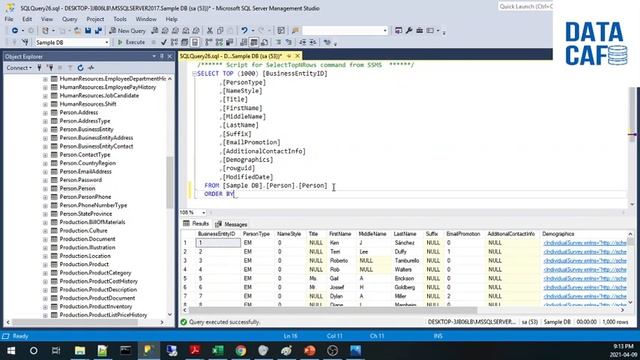This screenshot has width=640, height=360.
Task: Click the Disconnect plug icon in Object Explorer
Action: 50,68
